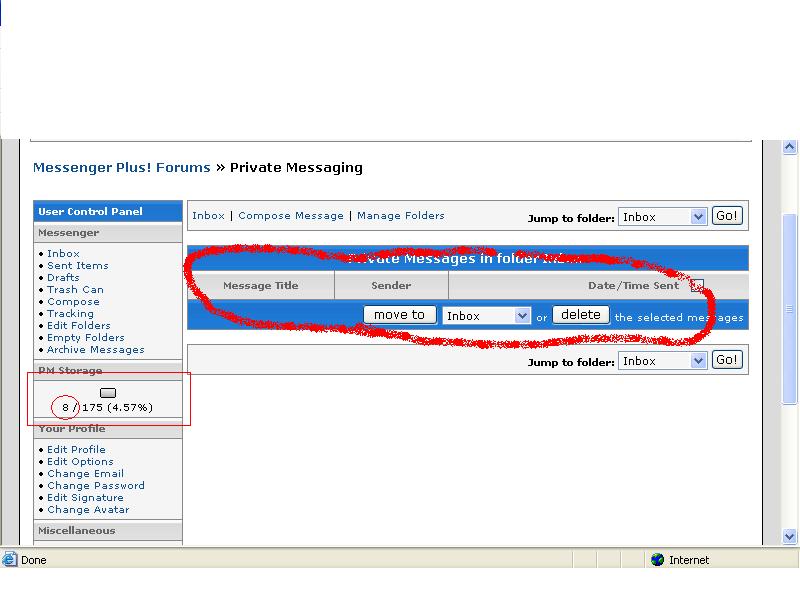Open Change Avatar in Your Profile

[88, 510]
